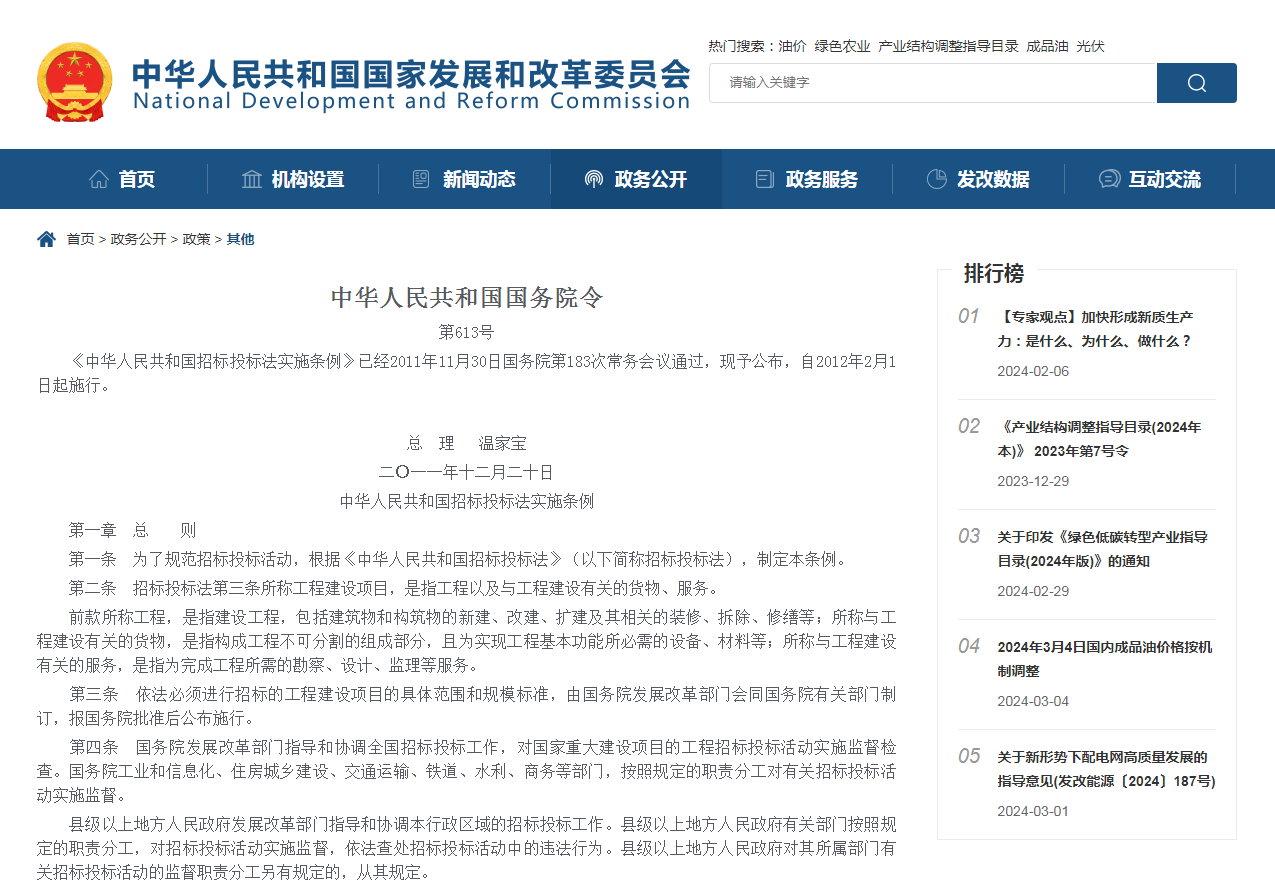Screen dimensions: 1275x890
Task: Click the newspaper icon beside 新闻动态
Action: (421, 179)
